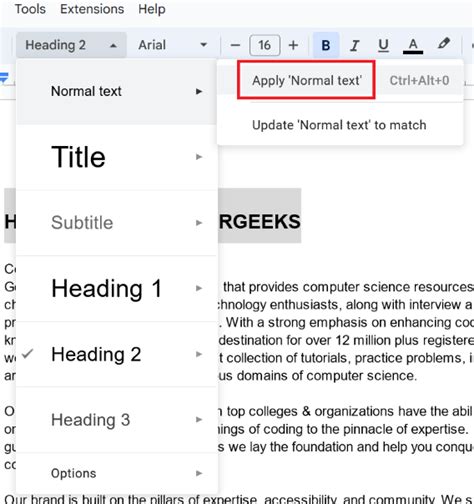The width and height of the screenshot is (474, 504).
Task: Select the Title style entry
Action: (x=117, y=157)
